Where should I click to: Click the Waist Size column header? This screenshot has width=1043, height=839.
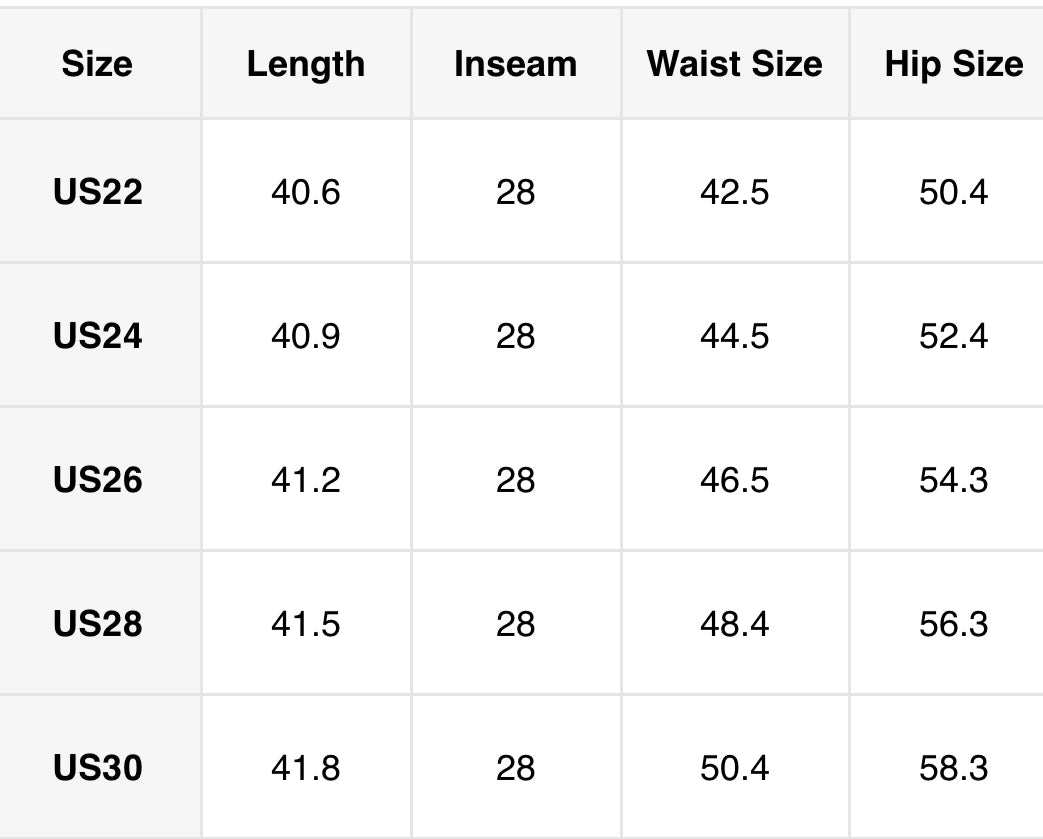click(x=734, y=64)
